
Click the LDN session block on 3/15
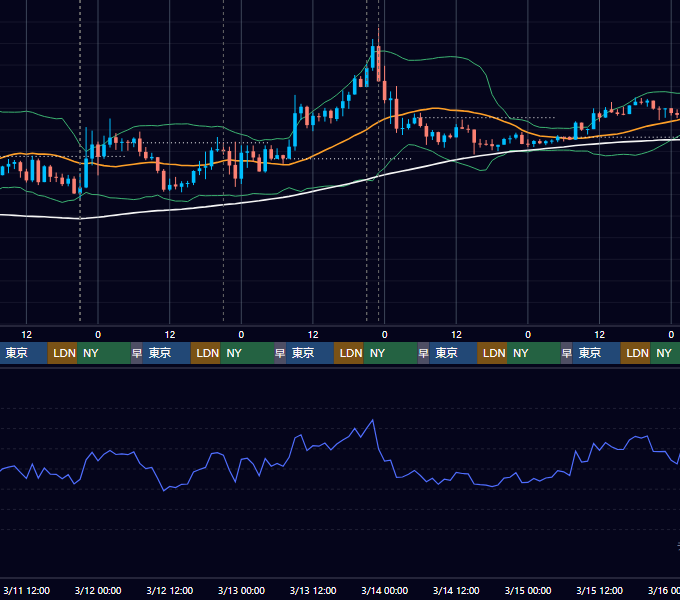635,353
